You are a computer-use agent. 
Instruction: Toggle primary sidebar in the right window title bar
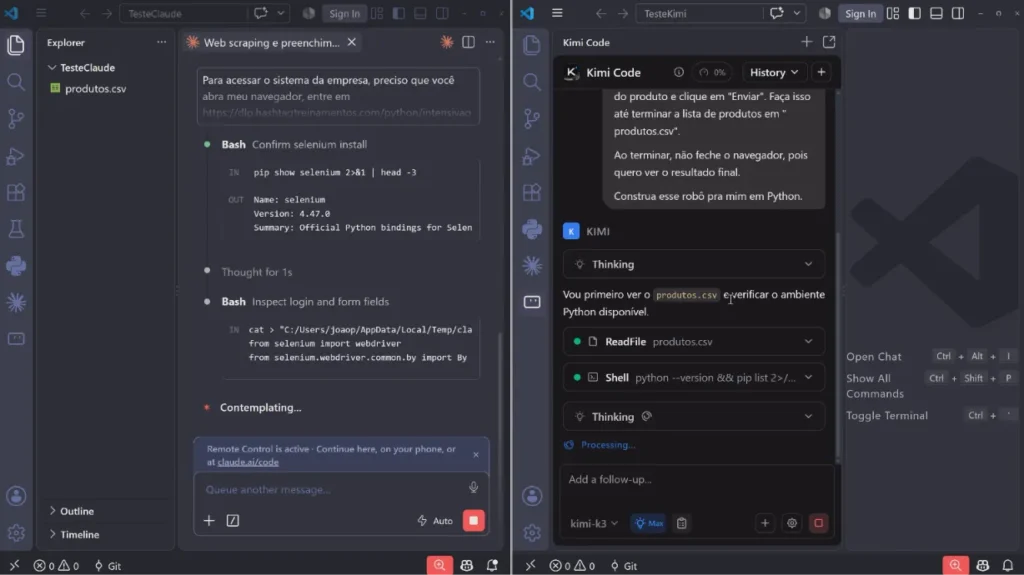click(x=914, y=13)
